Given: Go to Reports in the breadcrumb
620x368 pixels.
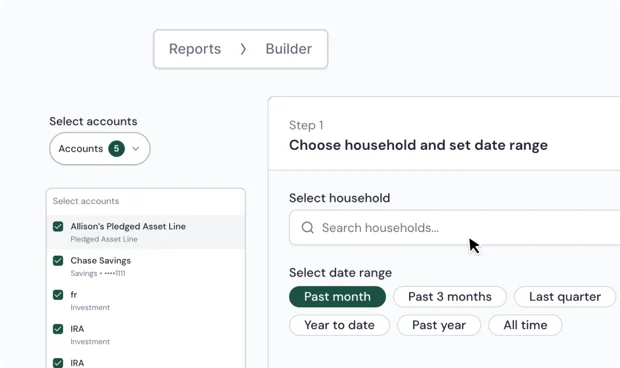Looking at the screenshot, I should pyautogui.click(x=195, y=49).
